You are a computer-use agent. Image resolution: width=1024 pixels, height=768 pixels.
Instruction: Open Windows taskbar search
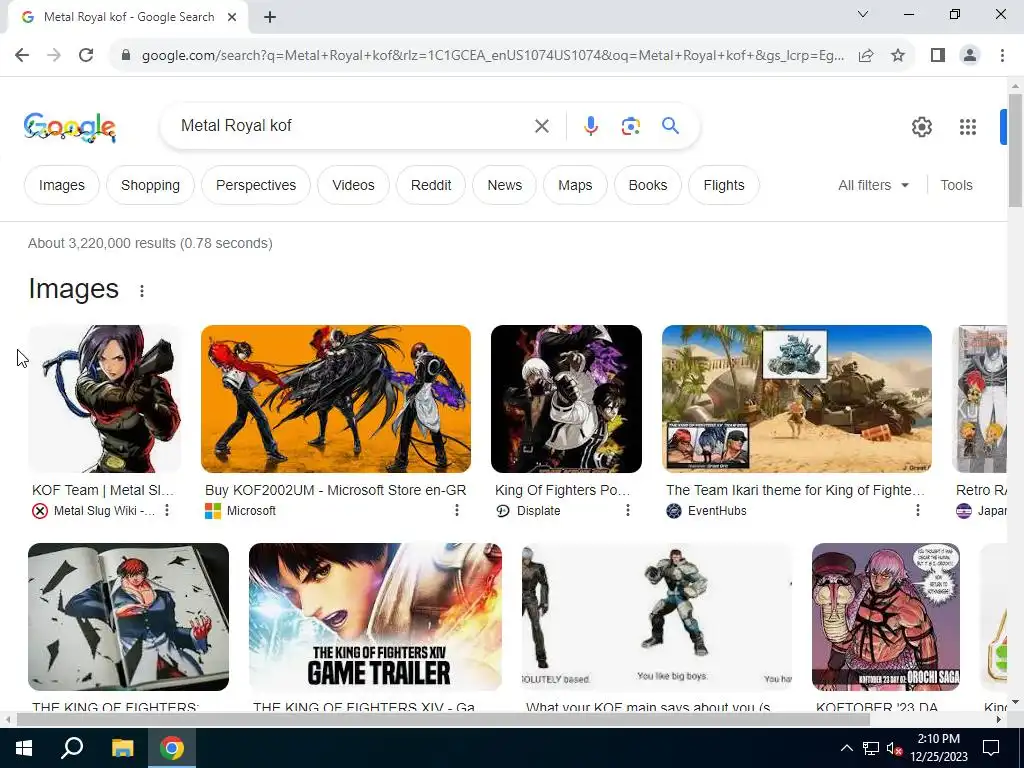click(72, 748)
